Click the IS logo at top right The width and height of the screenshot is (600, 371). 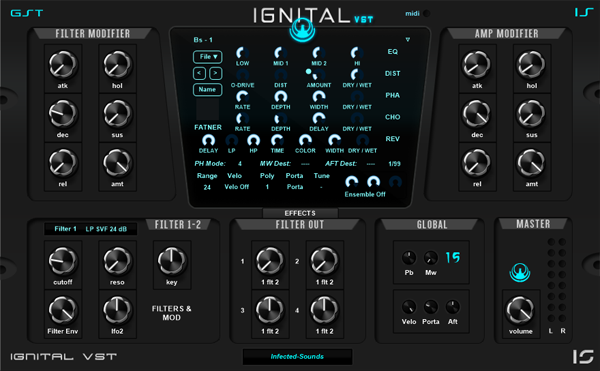[584, 13]
